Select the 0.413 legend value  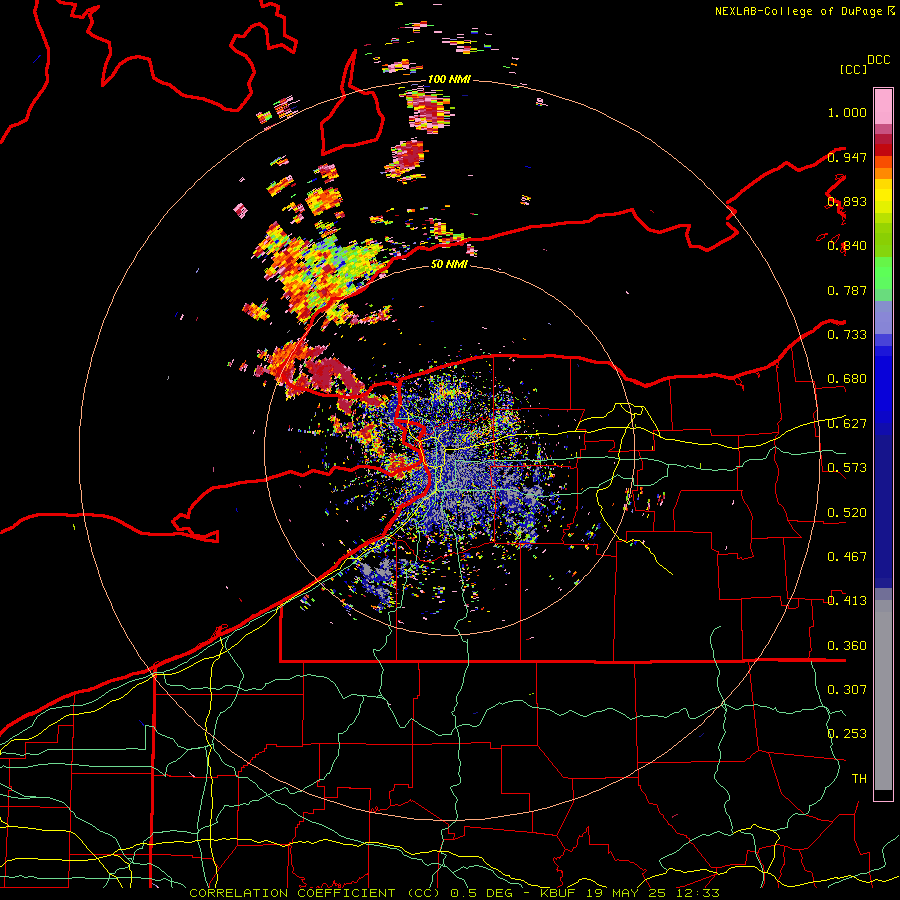pos(847,601)
